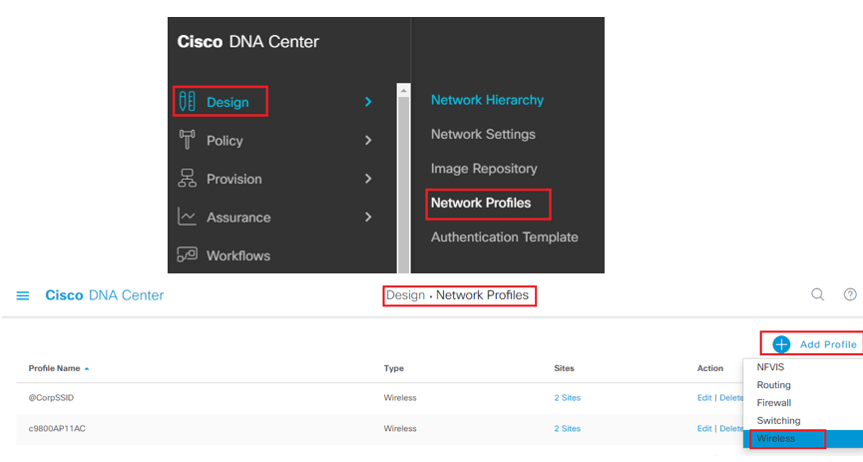Image resolution: width=863 pixels, height=462 pixels.
Task: Click the Policy icon in sidebar
Action: [187, 140]
